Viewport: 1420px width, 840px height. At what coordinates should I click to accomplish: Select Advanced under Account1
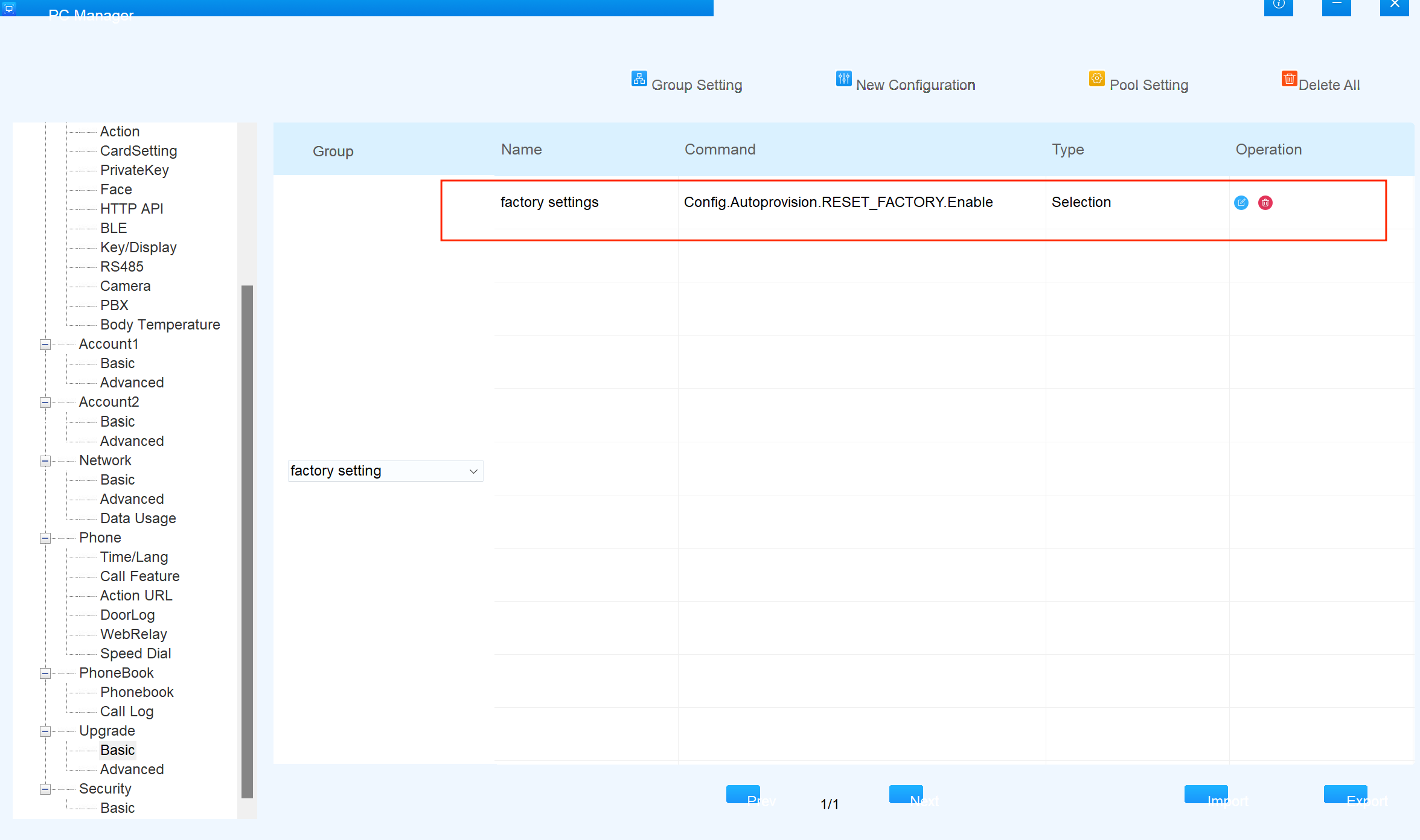[132, 383]
